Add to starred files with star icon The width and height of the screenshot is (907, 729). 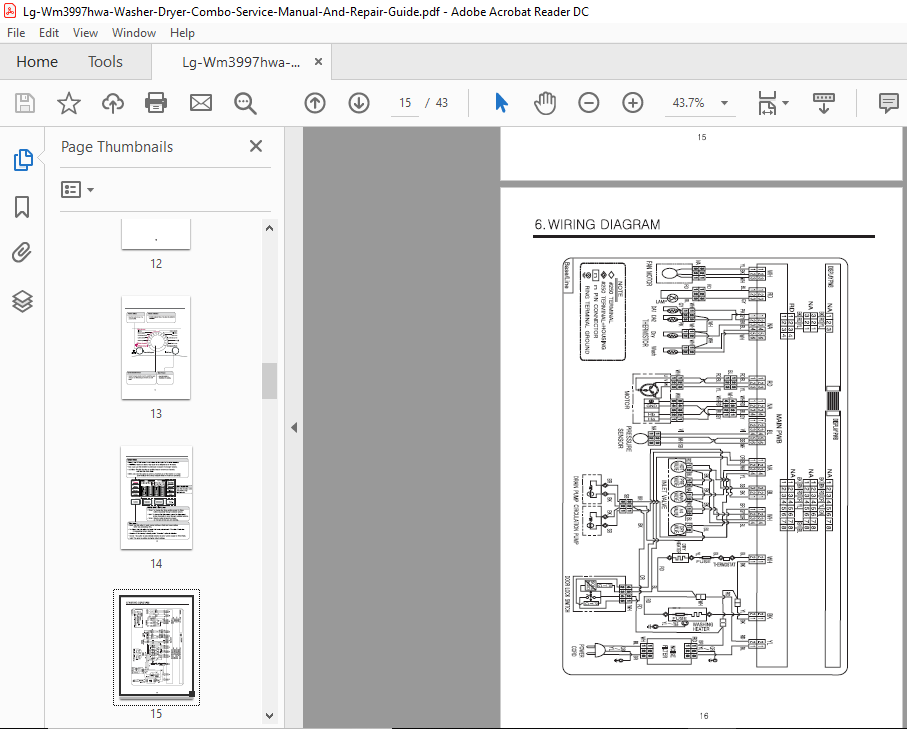(69, 103)
